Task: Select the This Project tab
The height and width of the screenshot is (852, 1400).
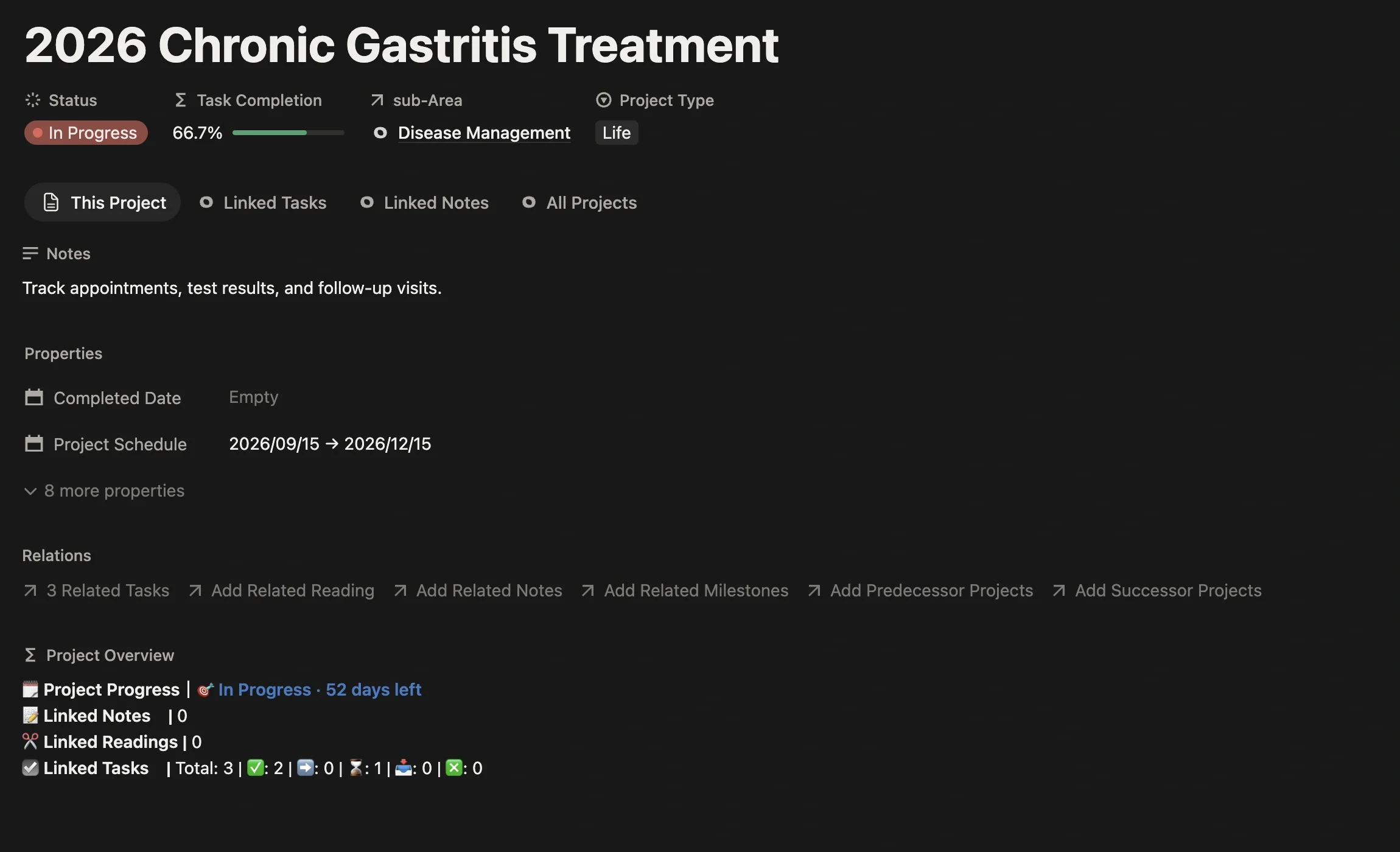Action: [102, 202]
